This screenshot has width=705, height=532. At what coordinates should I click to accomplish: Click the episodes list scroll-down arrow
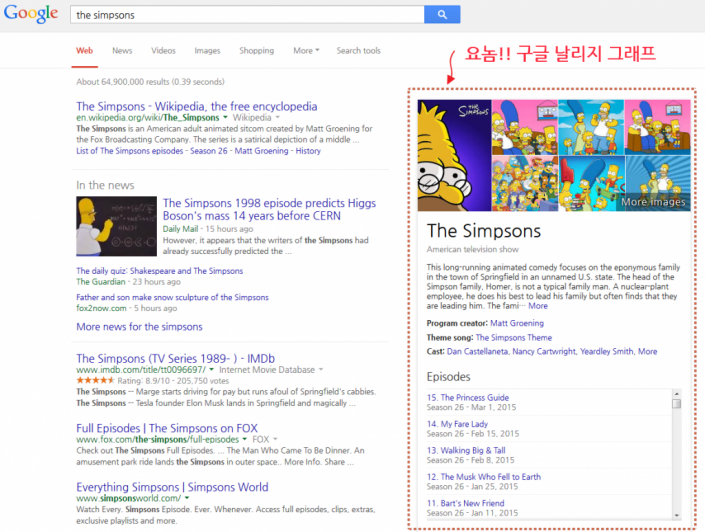(676, 515)
